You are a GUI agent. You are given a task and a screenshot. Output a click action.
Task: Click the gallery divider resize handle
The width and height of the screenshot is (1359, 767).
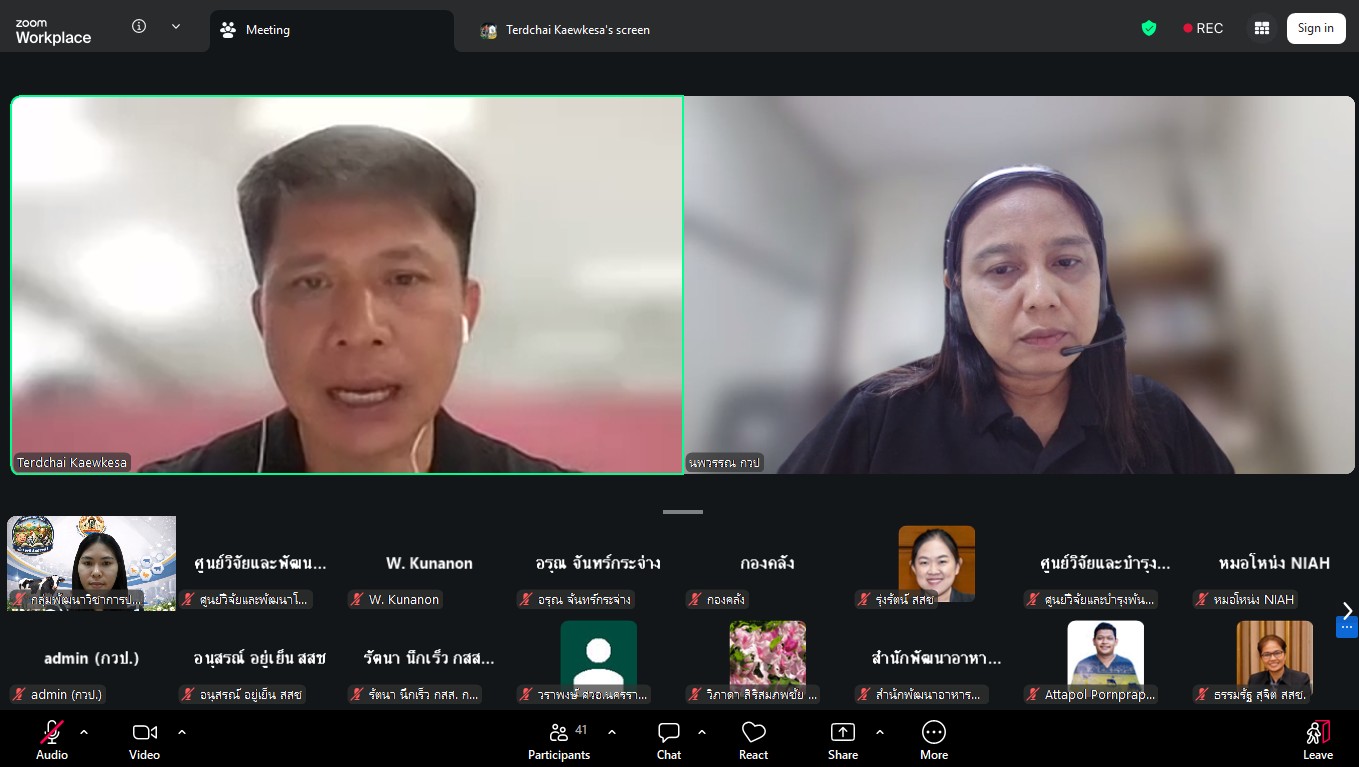683,512
